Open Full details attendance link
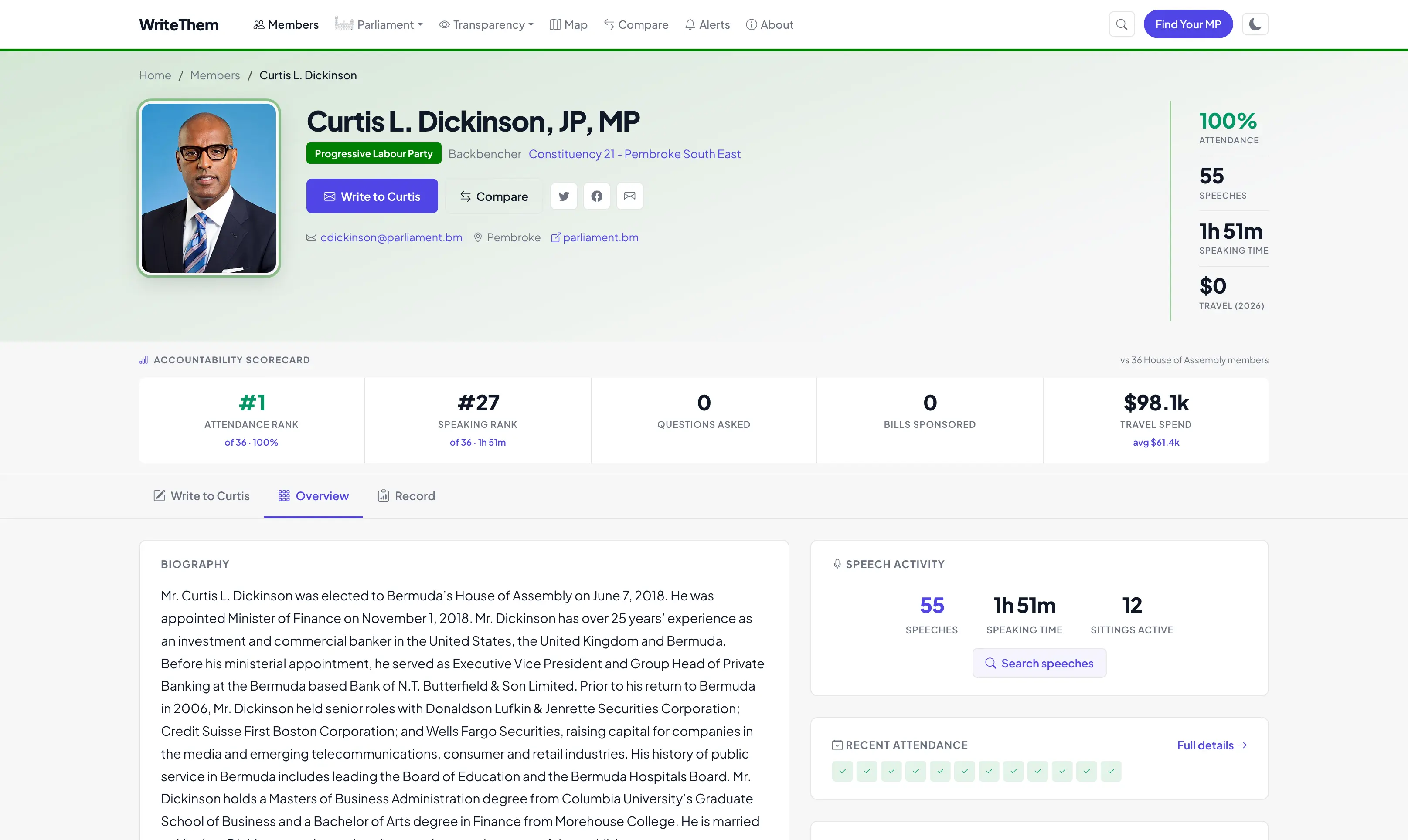Screen dimensions: 1408x840 coord(1211,745)
